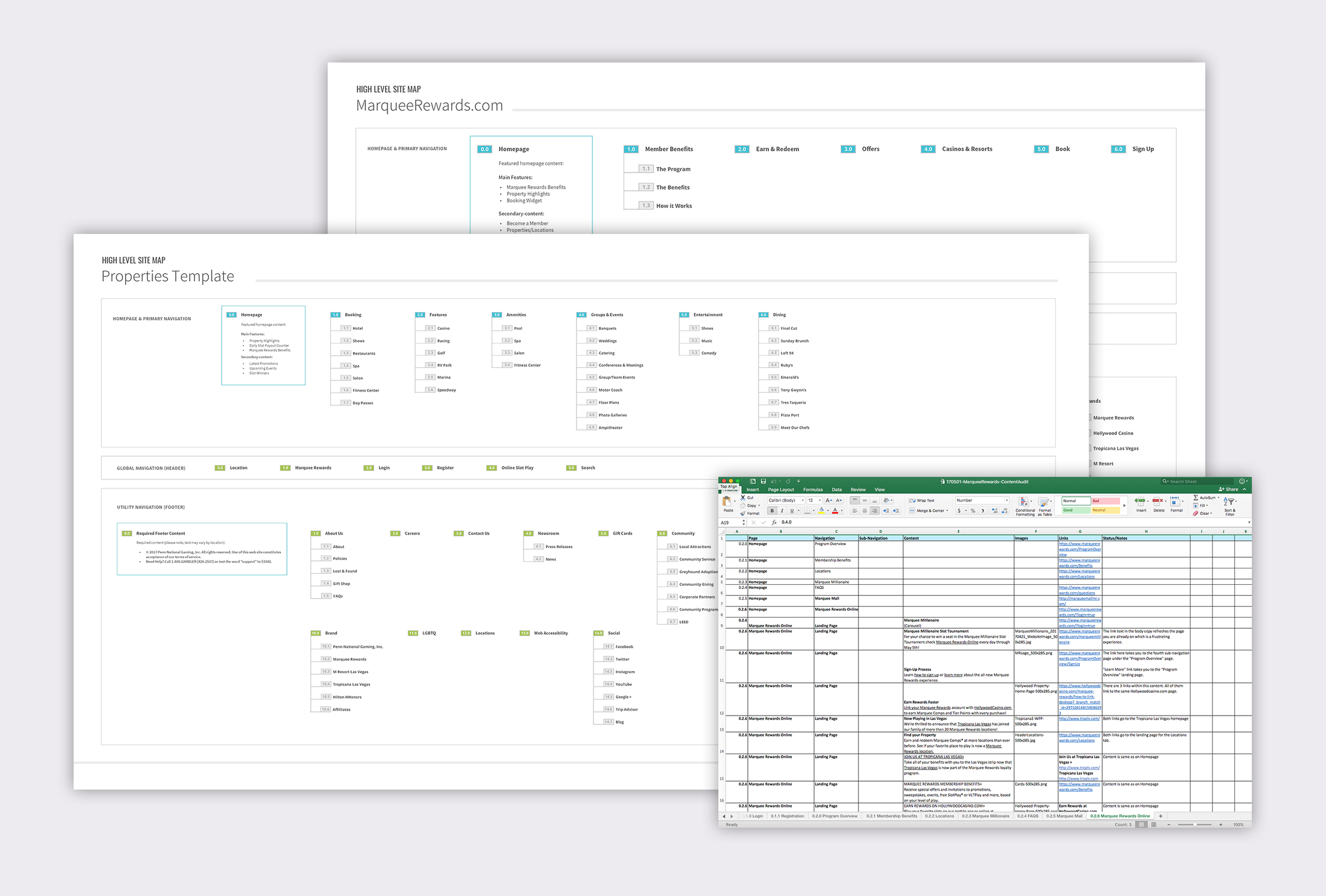This screenshot has height=896, width=1326.
Task: Expand the formula bar chevron
Action: [x=1249, y=522]
